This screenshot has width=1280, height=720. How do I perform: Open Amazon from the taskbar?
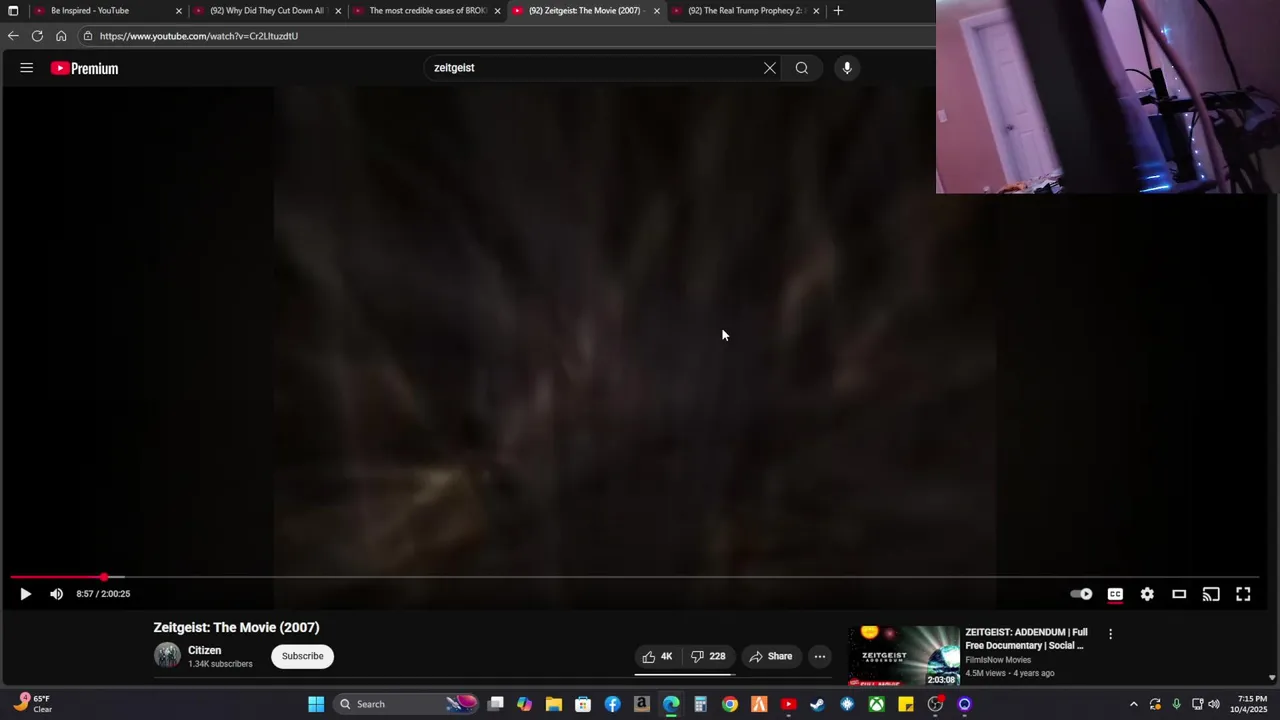coord(642,704)
